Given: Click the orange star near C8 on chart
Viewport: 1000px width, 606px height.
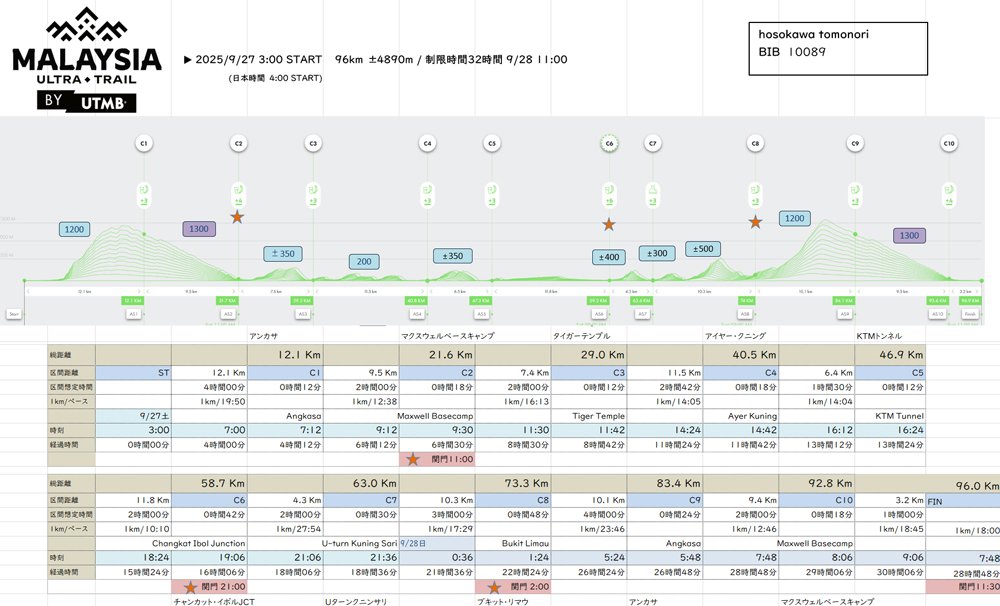Looking at the screenshot, I should (x=755, y=222).
